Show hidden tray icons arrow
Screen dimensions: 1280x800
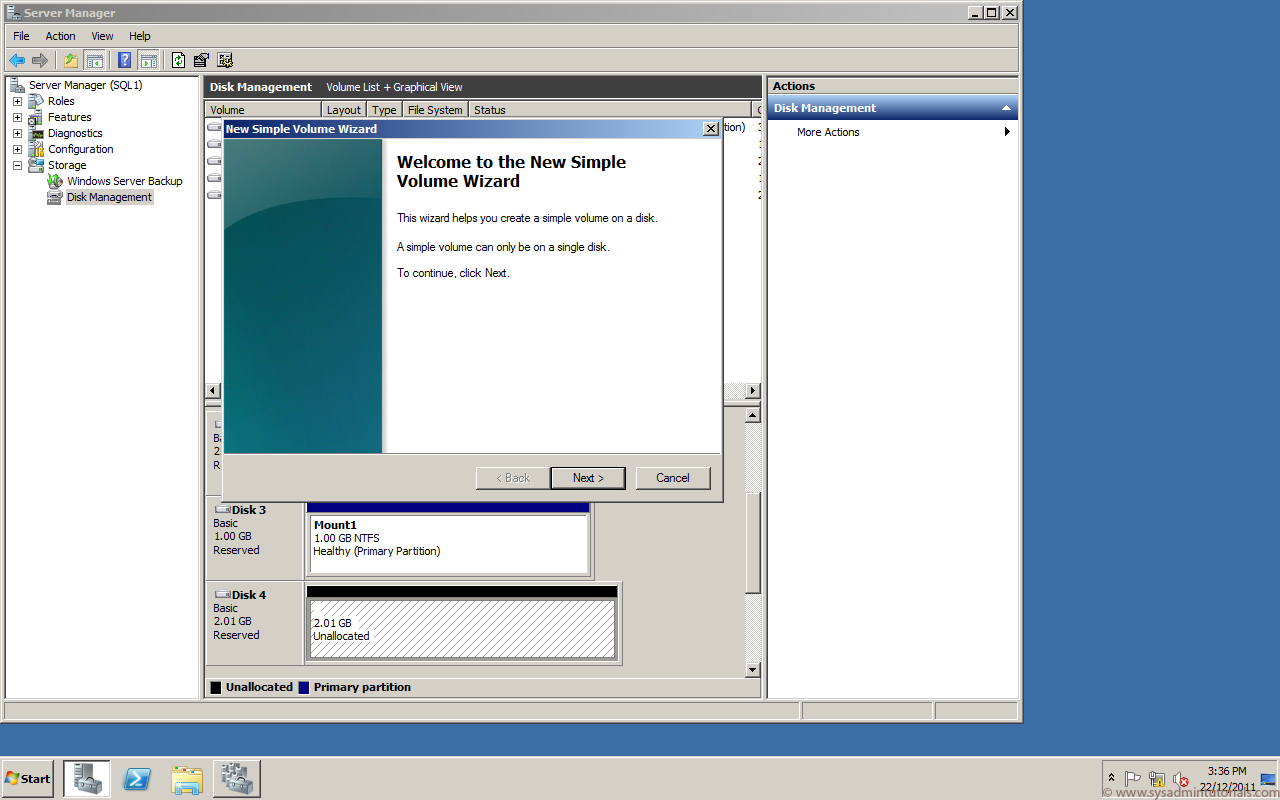click(1111, 778)
